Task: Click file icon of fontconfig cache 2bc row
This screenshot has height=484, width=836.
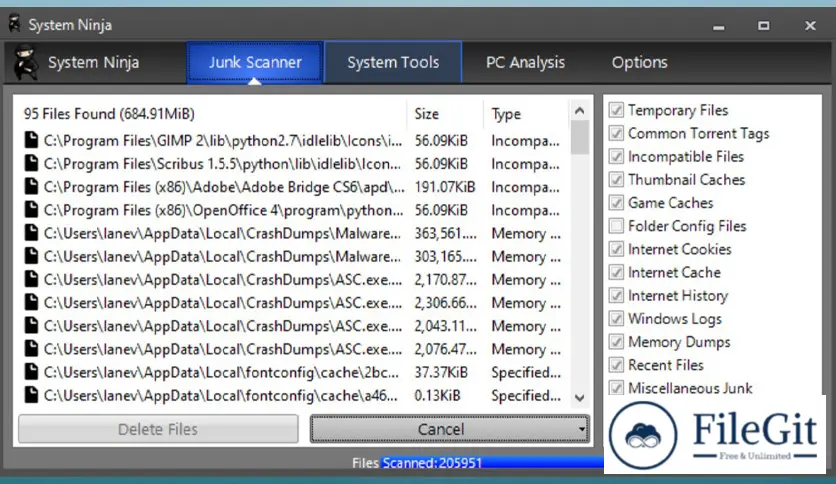Action: point(31,372)
